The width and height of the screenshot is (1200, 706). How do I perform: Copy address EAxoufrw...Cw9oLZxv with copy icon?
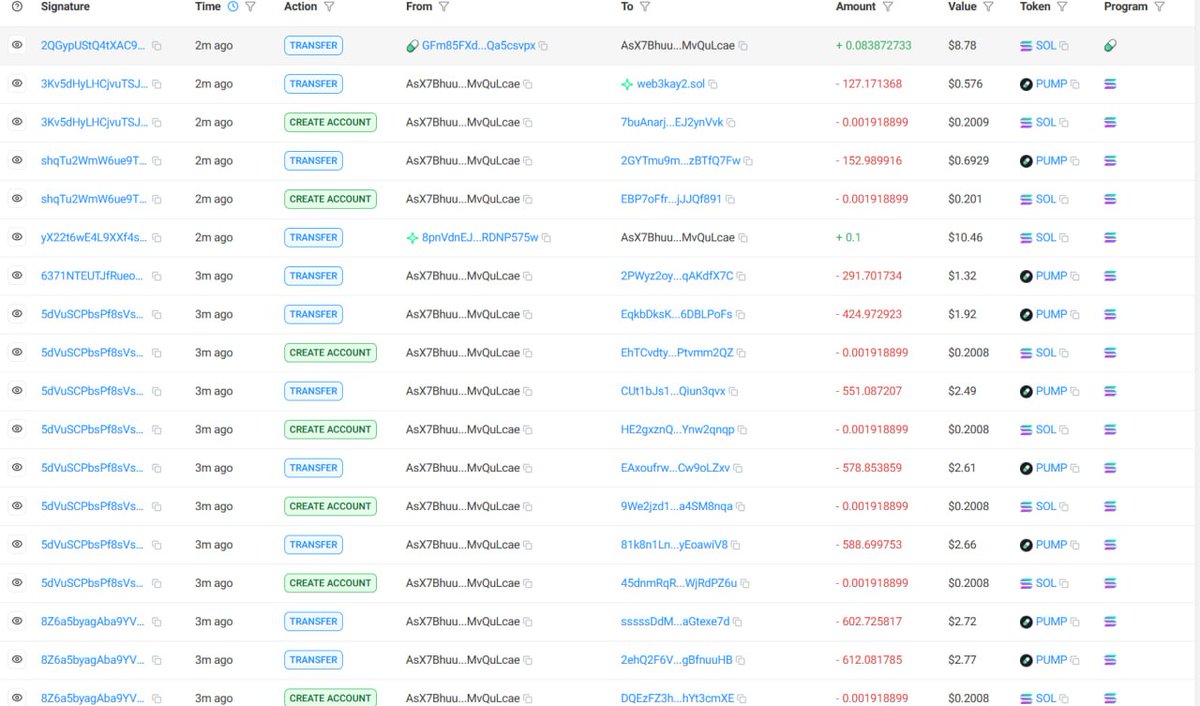738,468
